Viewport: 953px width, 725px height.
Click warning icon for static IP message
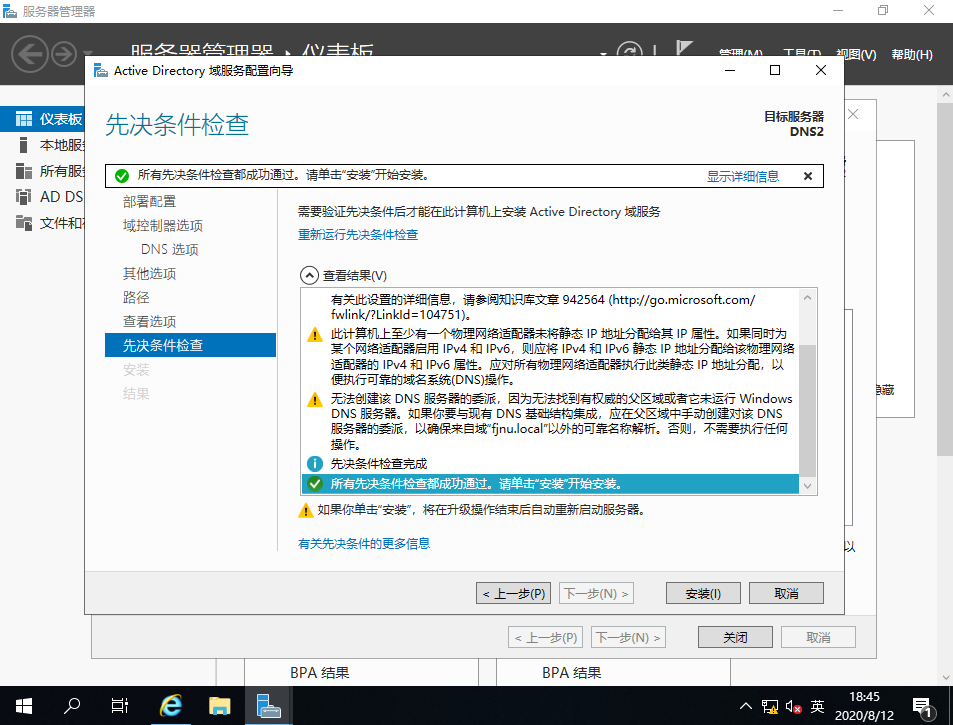click(315, 334)
